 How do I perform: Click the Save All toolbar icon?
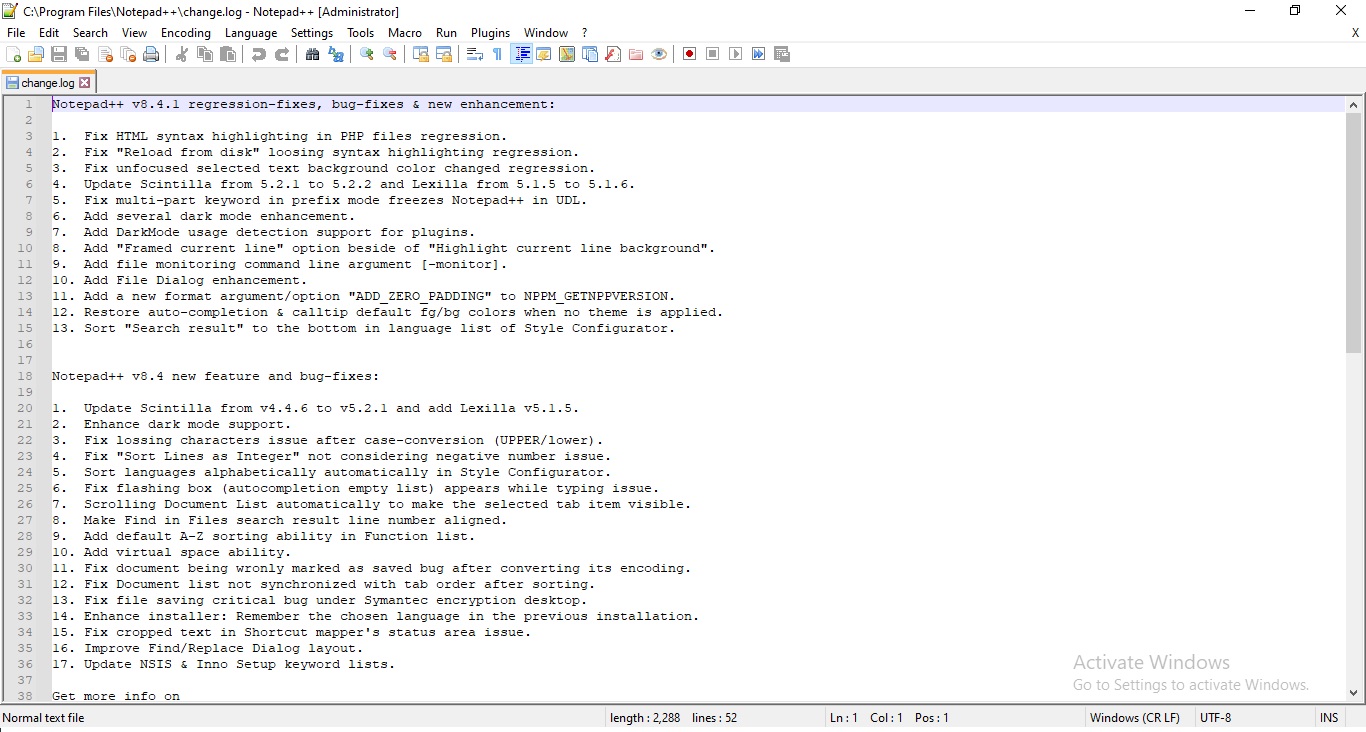82,54
